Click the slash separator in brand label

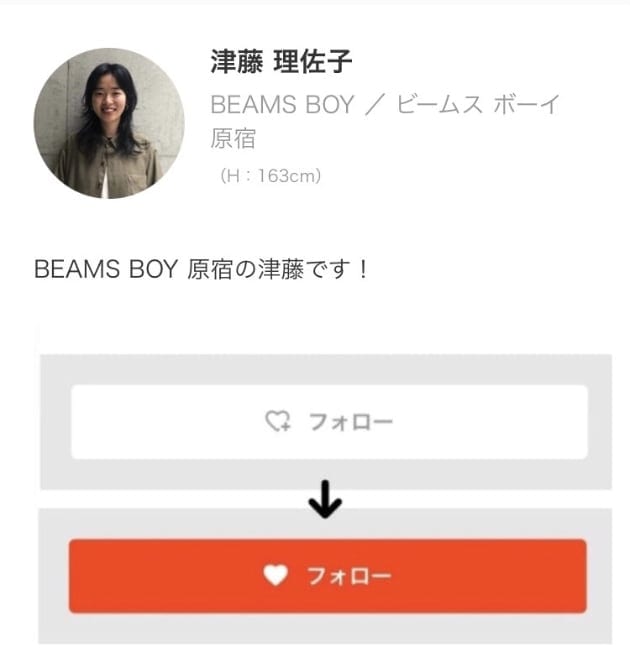click(375, 104)
